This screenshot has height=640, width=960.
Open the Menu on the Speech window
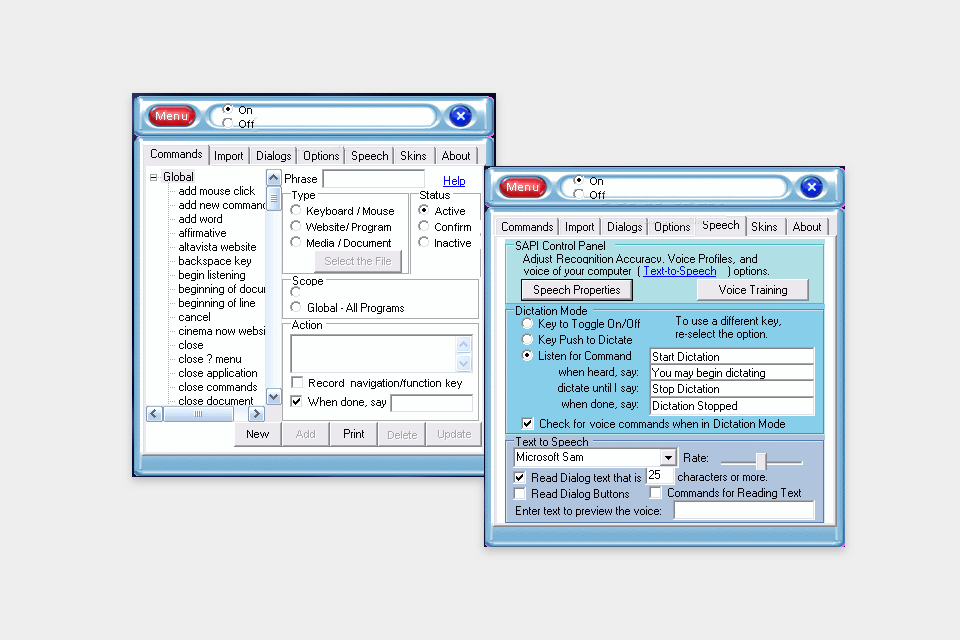[522, 187]
